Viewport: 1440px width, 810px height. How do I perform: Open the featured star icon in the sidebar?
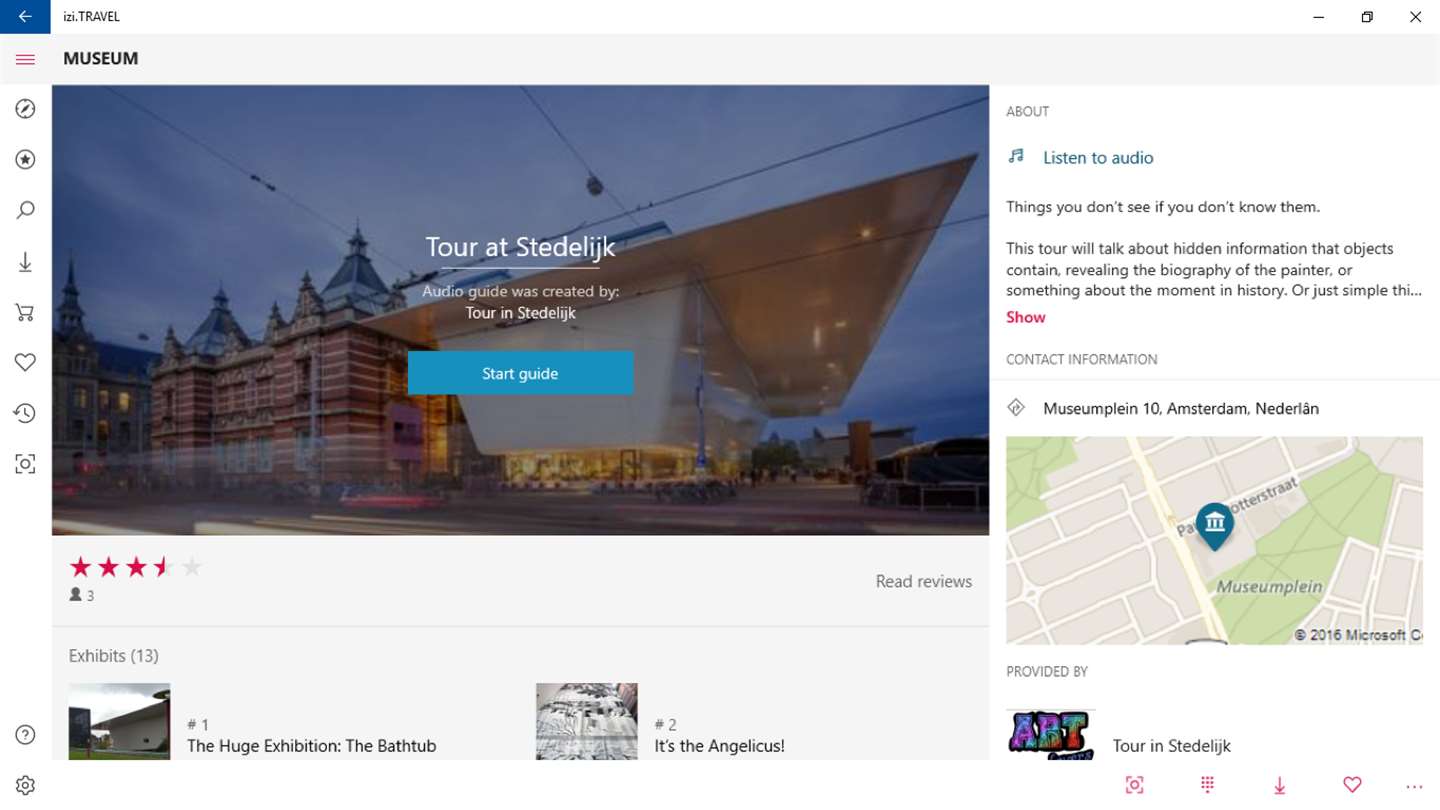(x=25, y=159)
